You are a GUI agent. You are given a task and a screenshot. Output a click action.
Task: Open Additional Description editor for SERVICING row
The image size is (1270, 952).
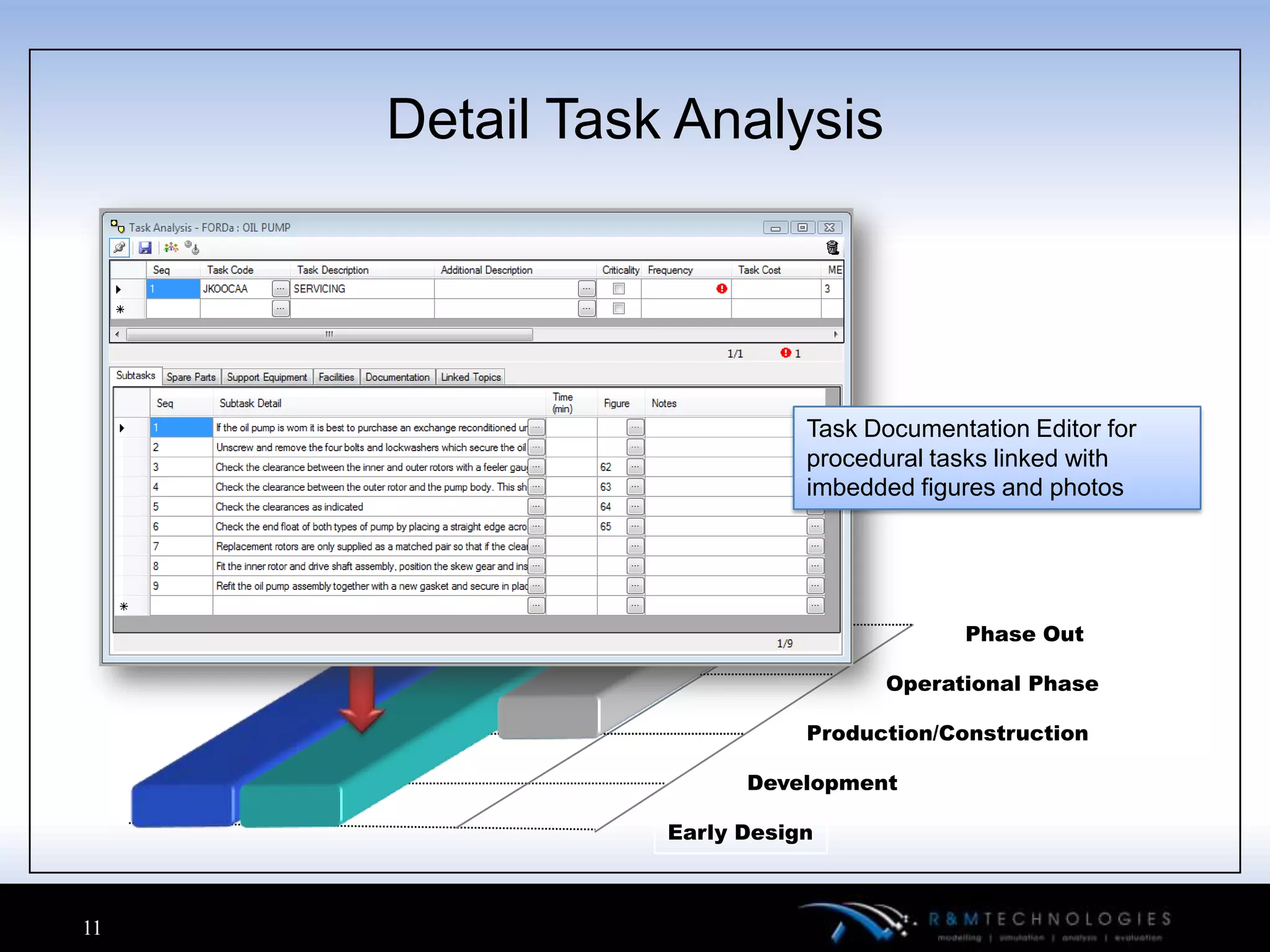587,289
